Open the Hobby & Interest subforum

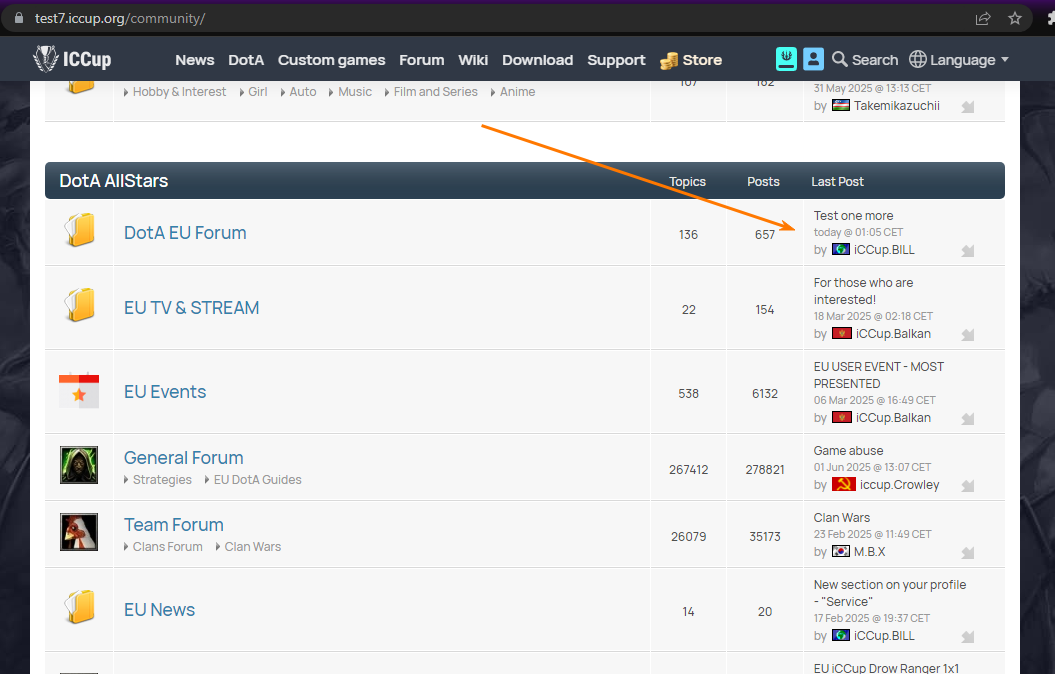179,91
